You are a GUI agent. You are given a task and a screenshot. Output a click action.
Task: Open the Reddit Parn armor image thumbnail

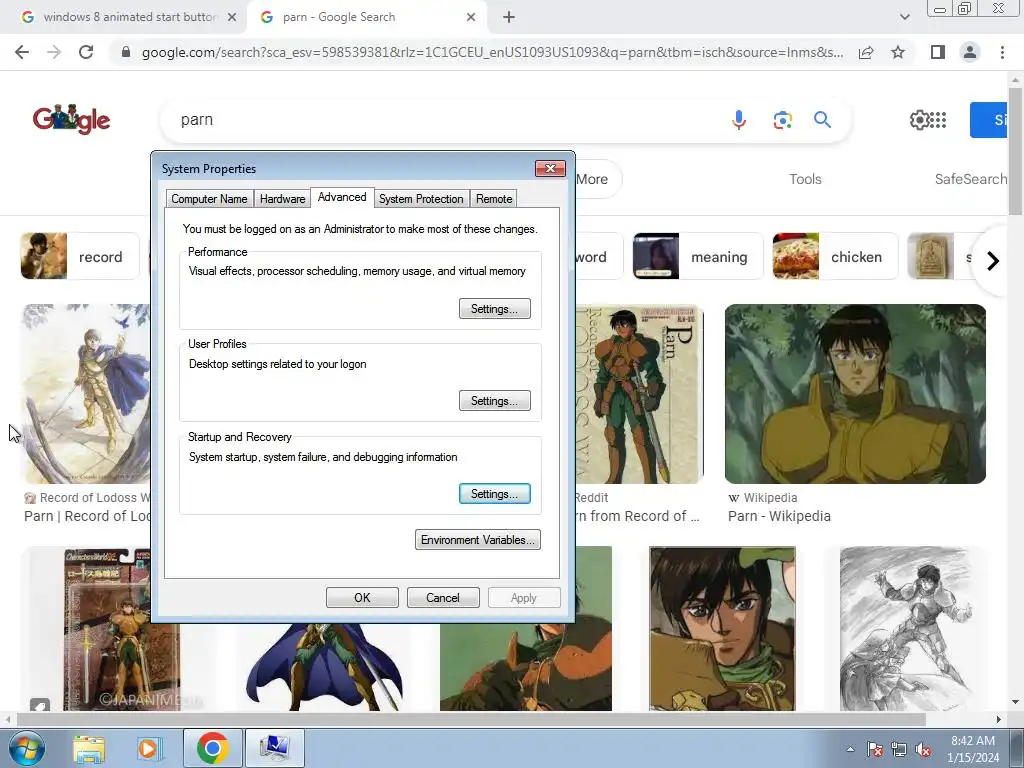pos(639,394)
